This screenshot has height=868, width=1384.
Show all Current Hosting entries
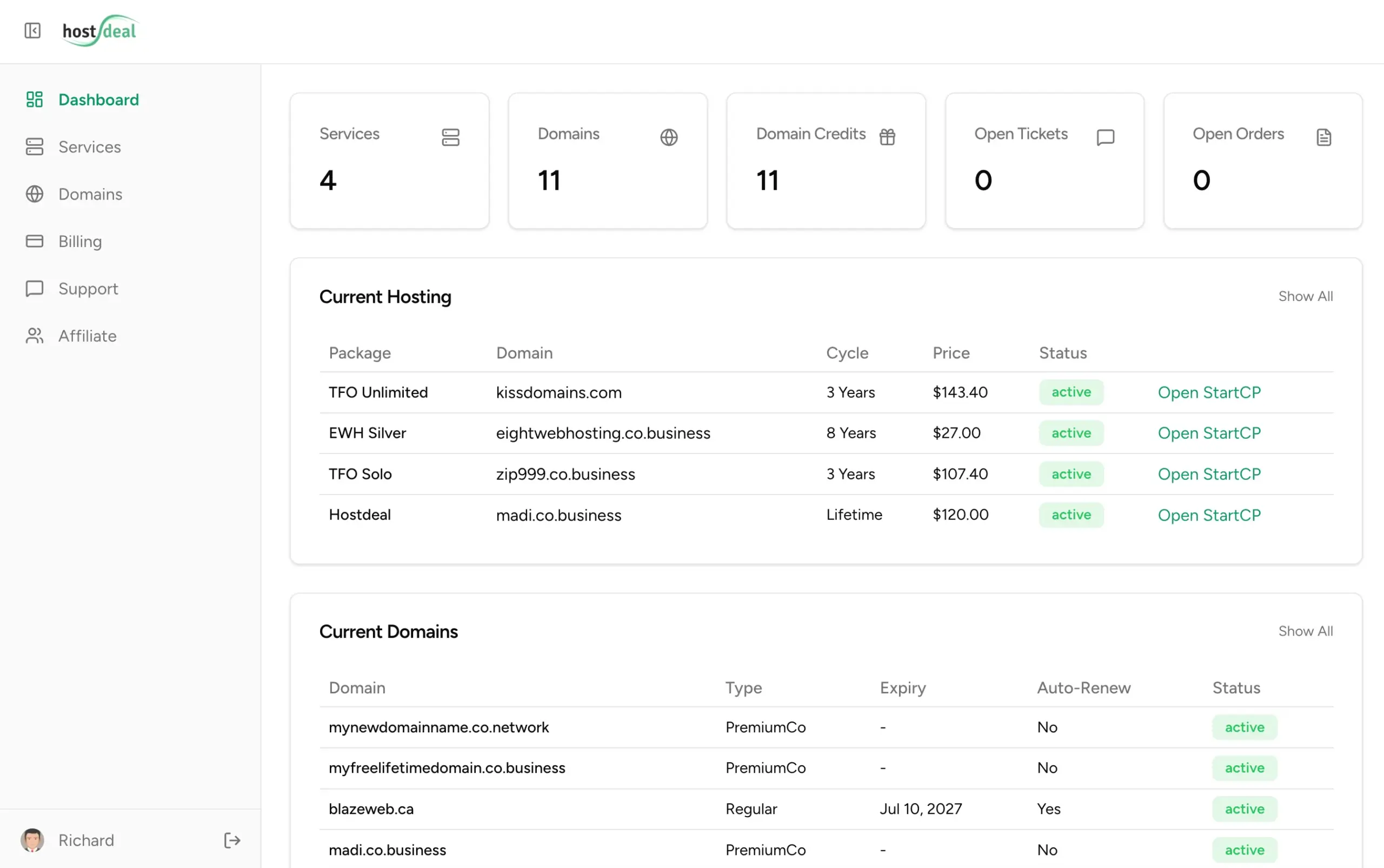tap(1305, 296)
